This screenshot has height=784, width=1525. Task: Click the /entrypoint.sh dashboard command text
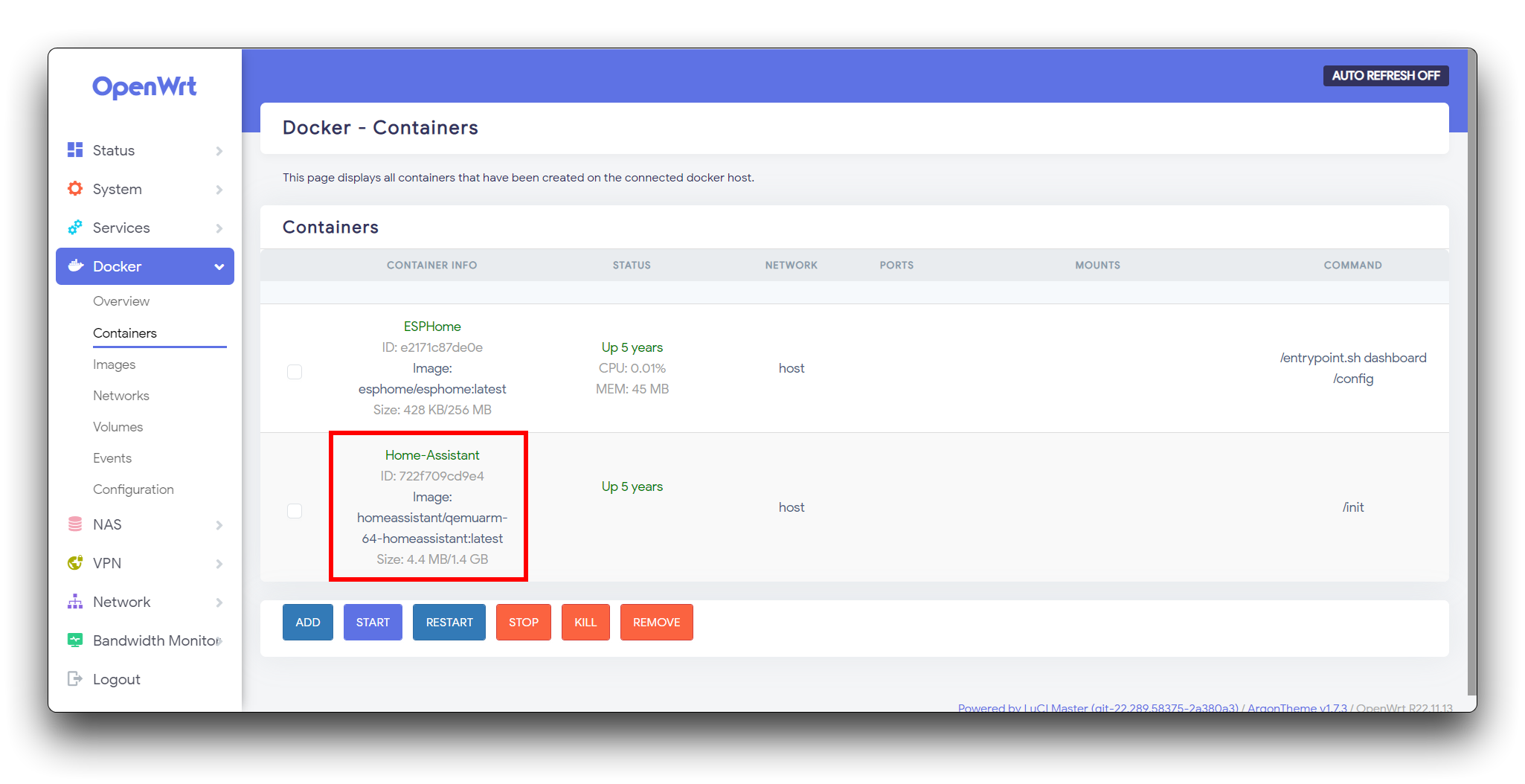click(1353, 358)
